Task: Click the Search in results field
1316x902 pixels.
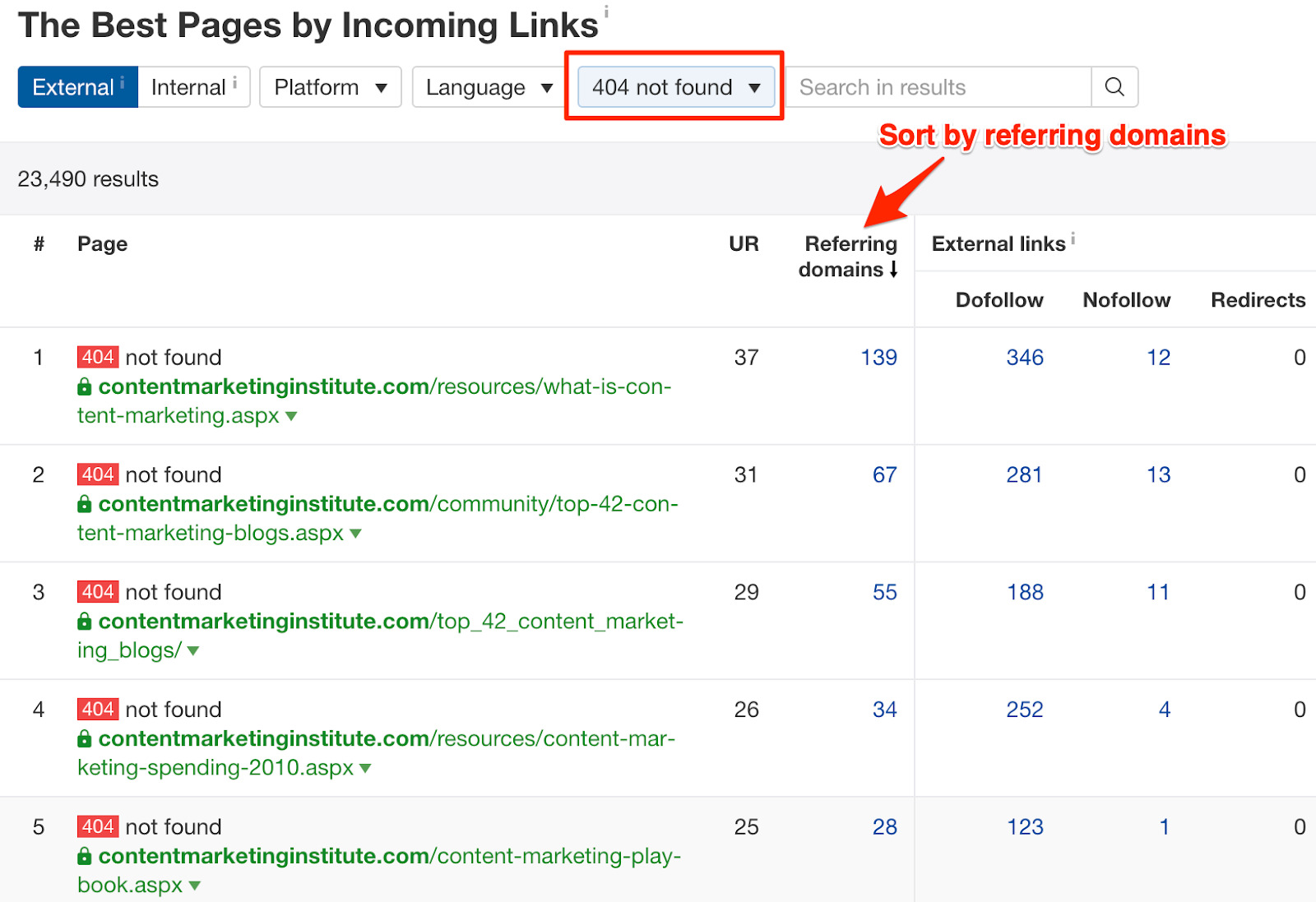Action: (939, 87)
